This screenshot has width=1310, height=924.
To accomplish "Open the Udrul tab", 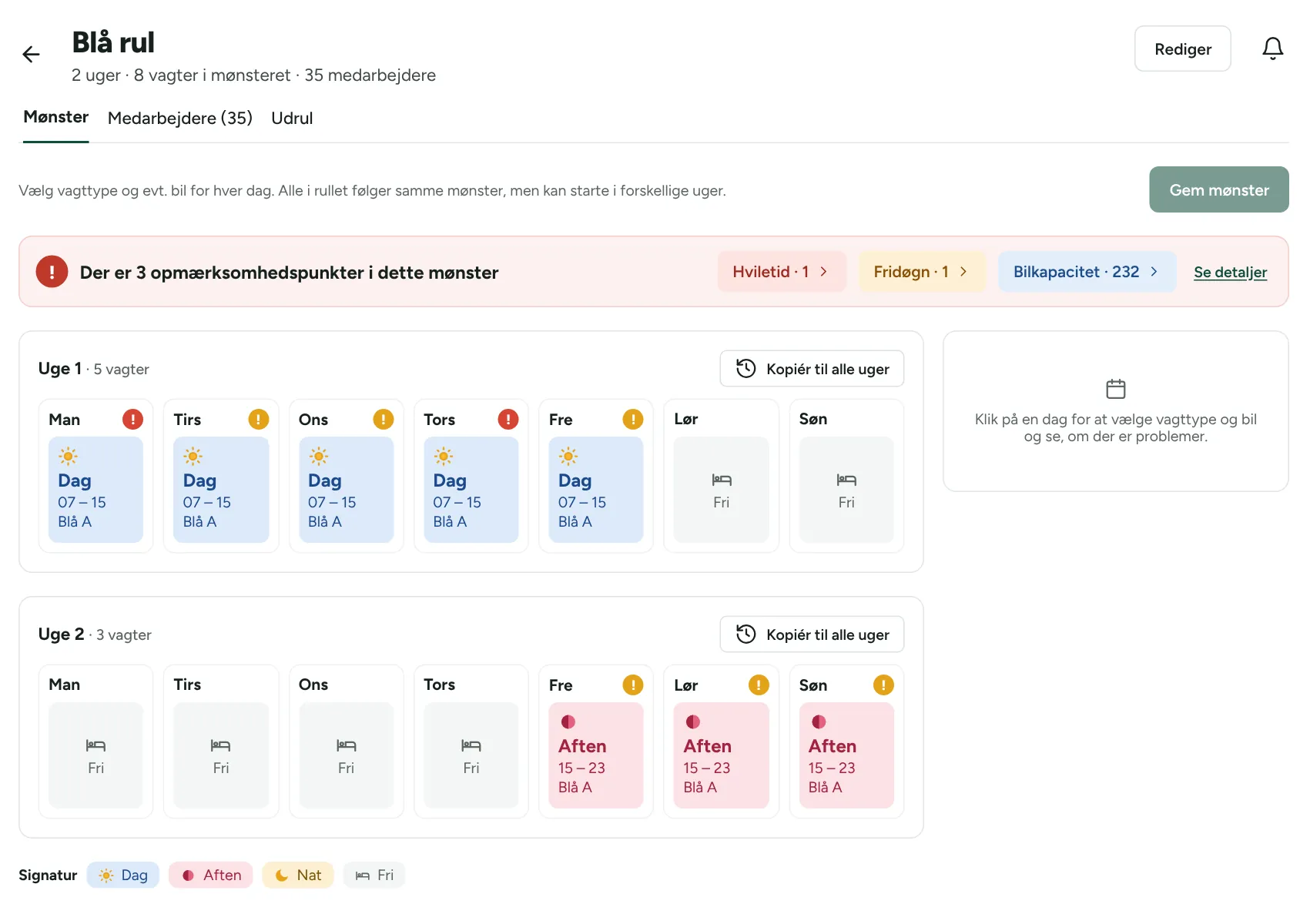I will (292, 118).
